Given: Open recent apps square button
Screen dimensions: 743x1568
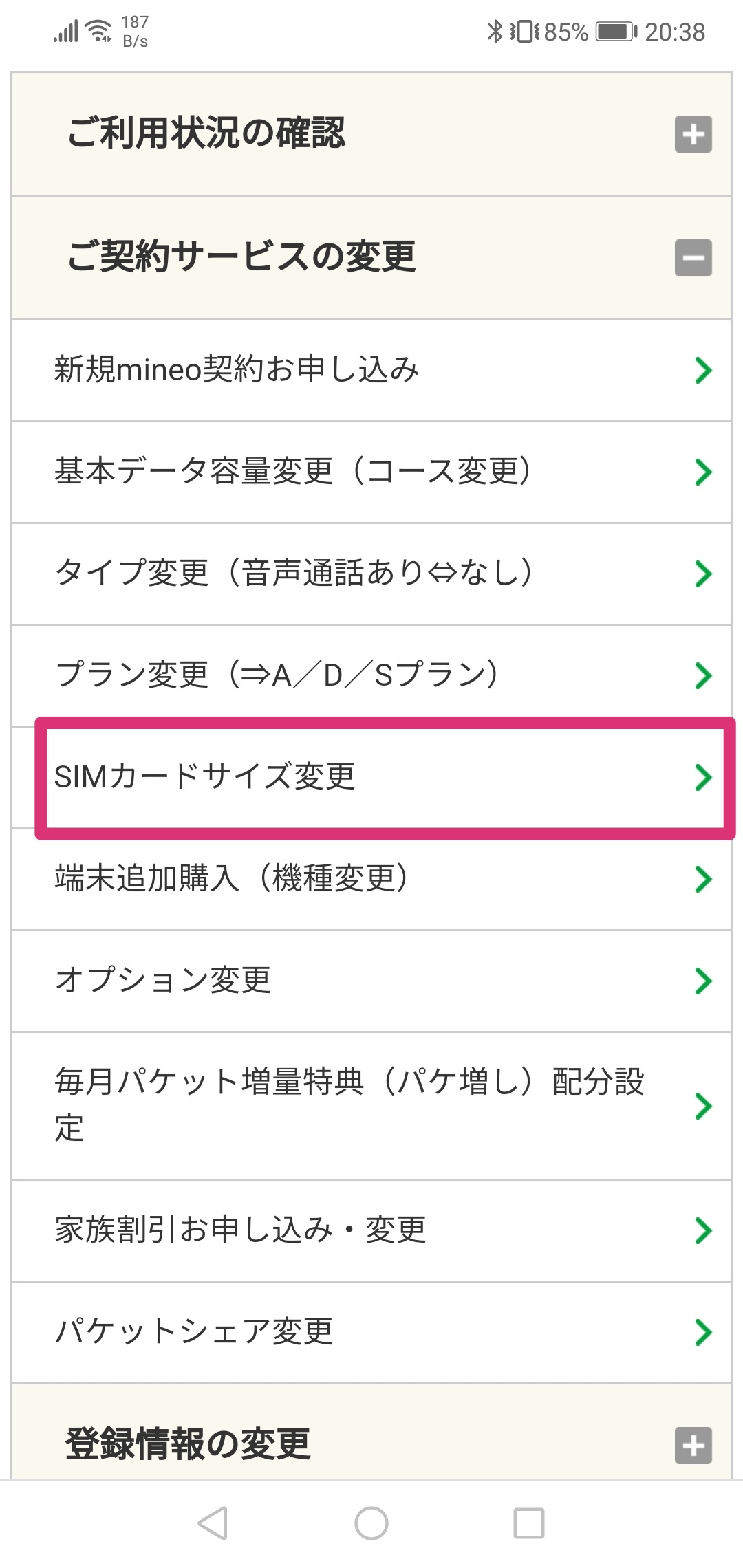Looking at the screenshot, I should pyautogui.click(x=529, y=1523).
